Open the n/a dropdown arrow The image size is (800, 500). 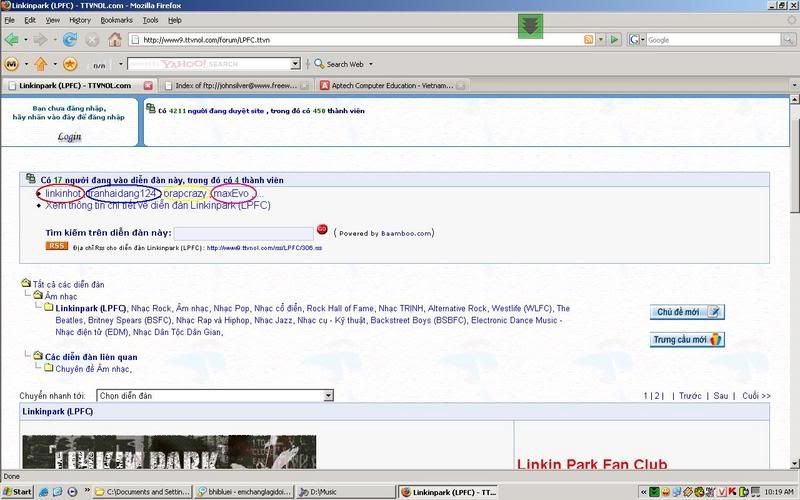click(x=121, y=64)
